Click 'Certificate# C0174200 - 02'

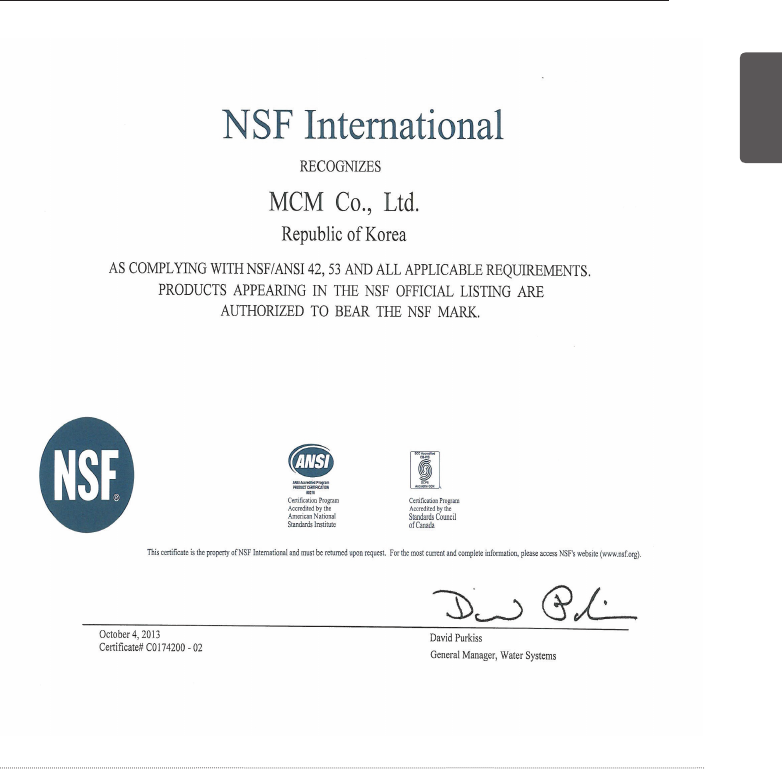pyautogui.click(x=151, y=647)
